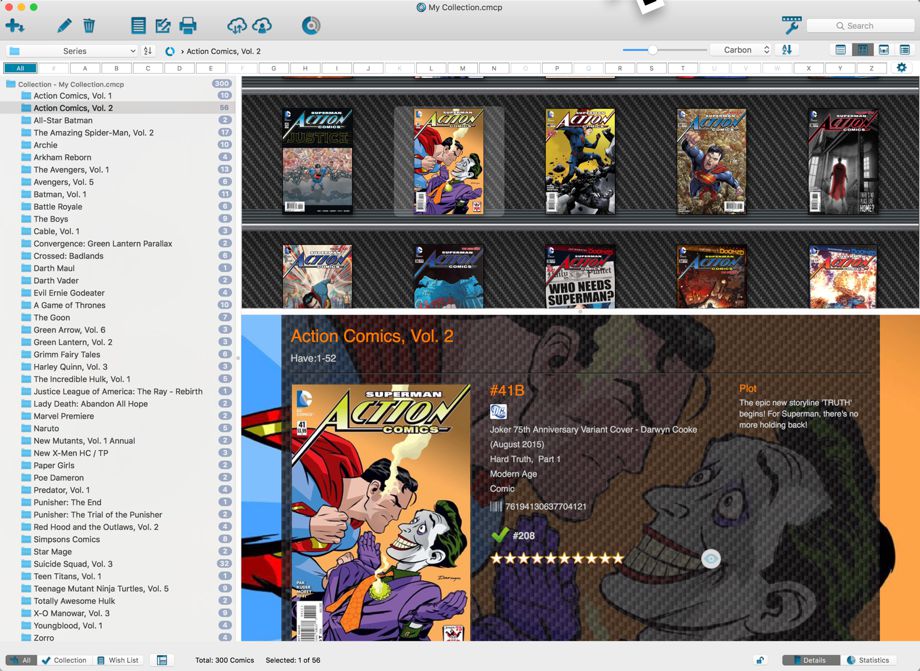
Task: Click the blue circular refresh icon in breadcrumb
Action: [170, 51]
